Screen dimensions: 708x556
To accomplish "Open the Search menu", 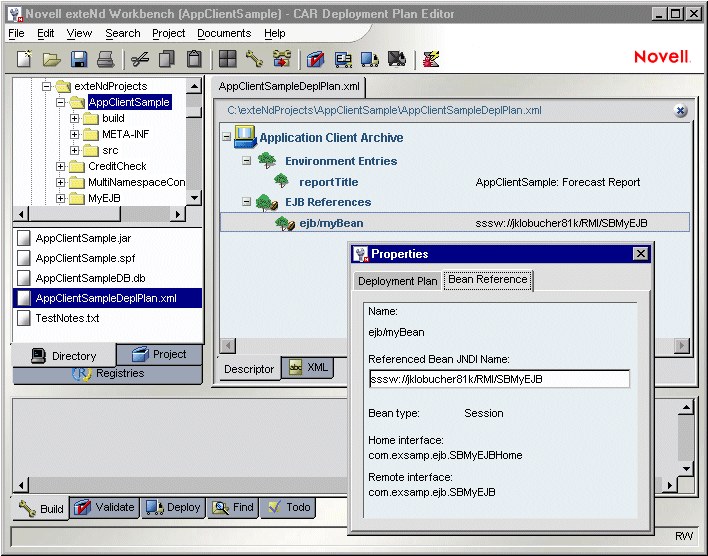I will tap(123, 33).
